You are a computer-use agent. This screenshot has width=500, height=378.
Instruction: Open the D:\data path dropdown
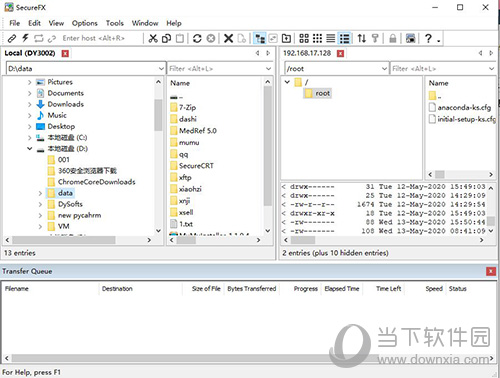(x=161, y=69)
